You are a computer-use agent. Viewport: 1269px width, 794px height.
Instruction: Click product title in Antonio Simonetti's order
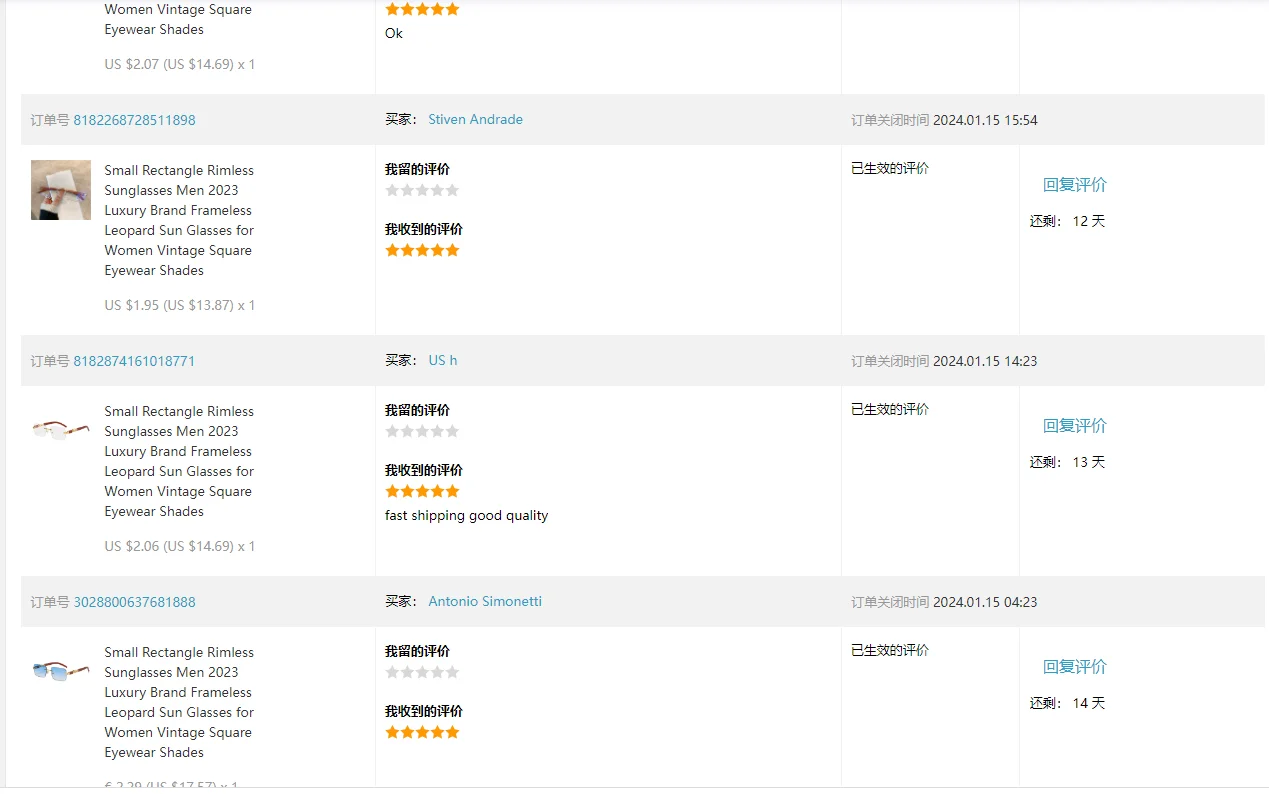click(x=179, y=702)
